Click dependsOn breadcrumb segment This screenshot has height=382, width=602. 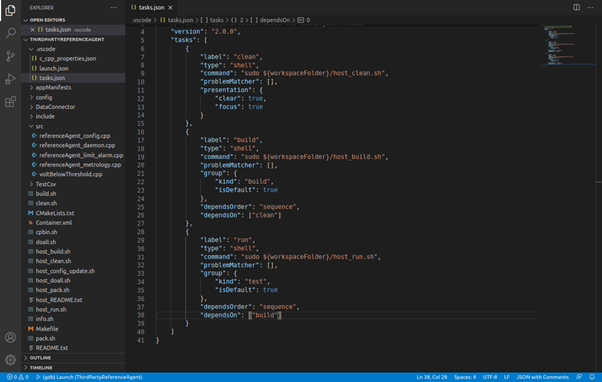(270, 20)
